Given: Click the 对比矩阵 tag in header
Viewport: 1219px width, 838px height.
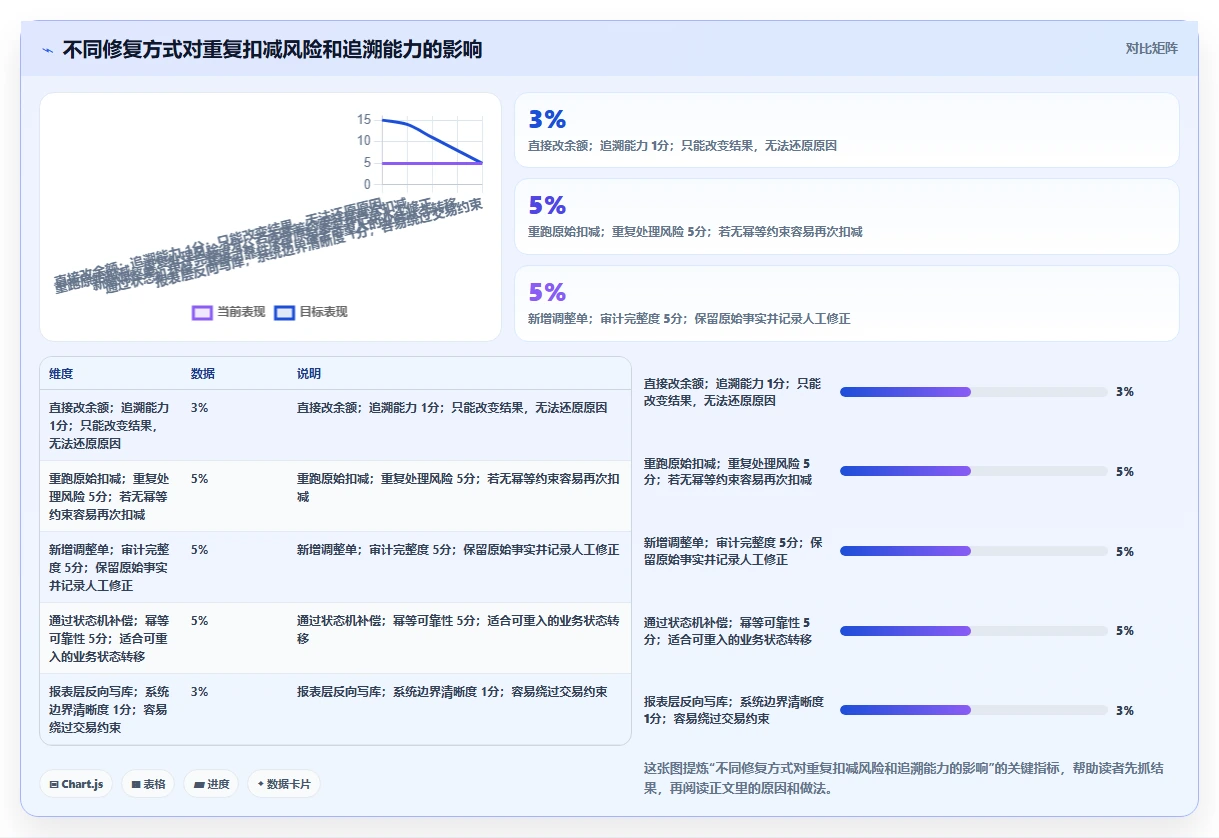Looking at the screenshot, I should [1151, 48].
